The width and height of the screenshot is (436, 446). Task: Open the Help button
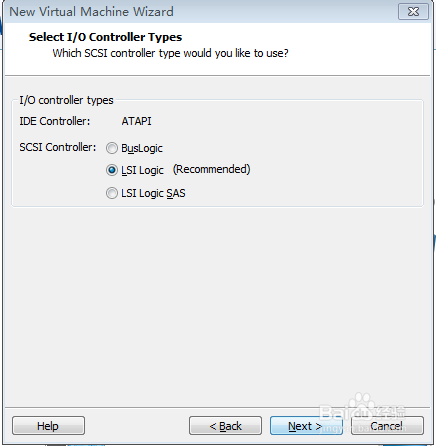[x=48, y=426]
